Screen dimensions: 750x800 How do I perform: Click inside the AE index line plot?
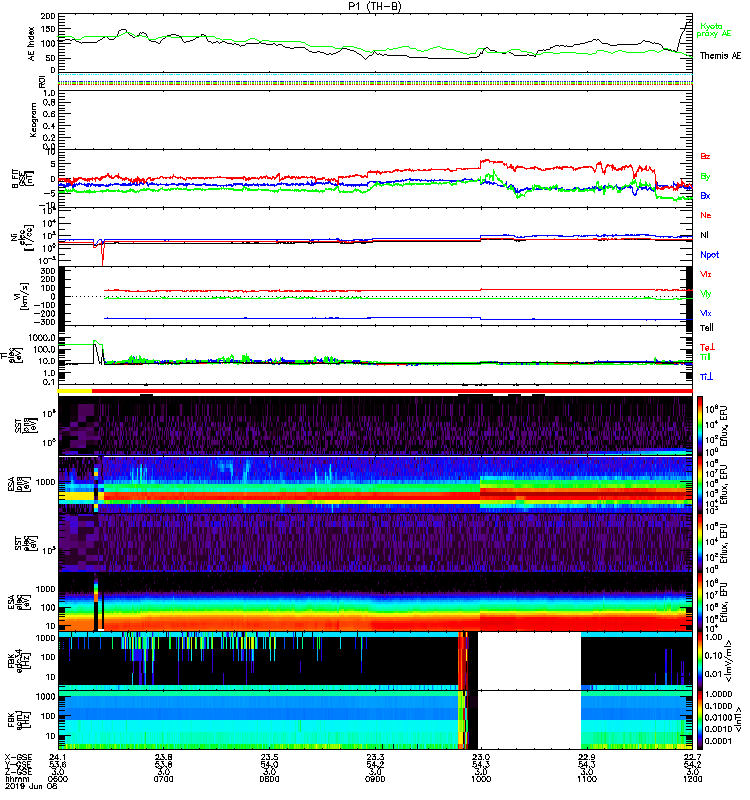[x=375, y=43]
